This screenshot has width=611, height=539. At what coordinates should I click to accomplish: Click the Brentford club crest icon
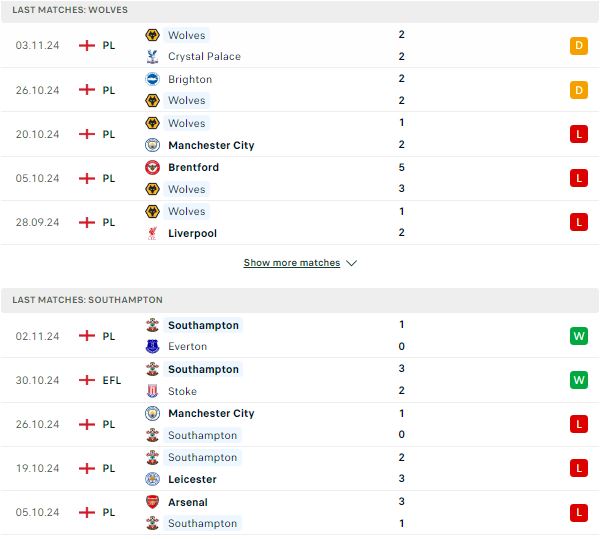(x=152, y=168)
